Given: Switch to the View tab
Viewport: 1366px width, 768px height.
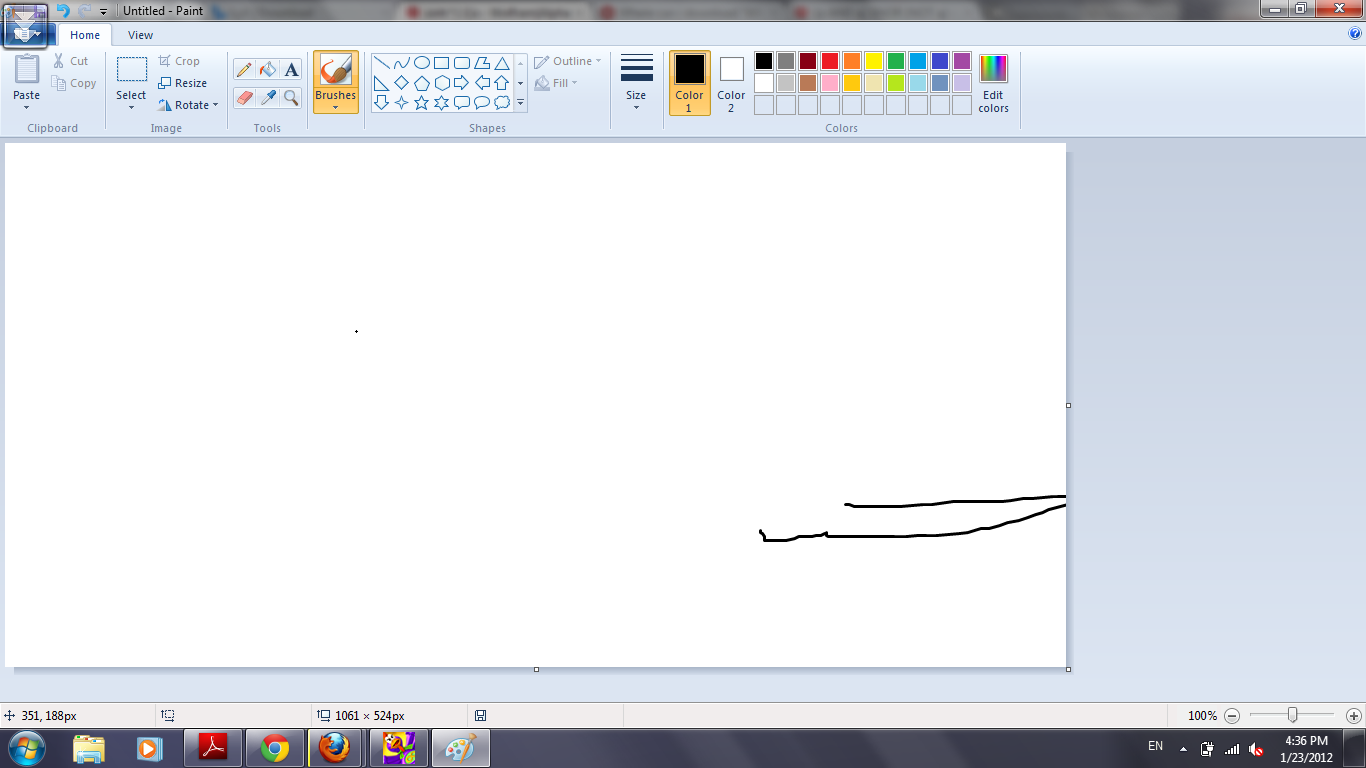Looking at the screenshot, I should tap(140, 34).
